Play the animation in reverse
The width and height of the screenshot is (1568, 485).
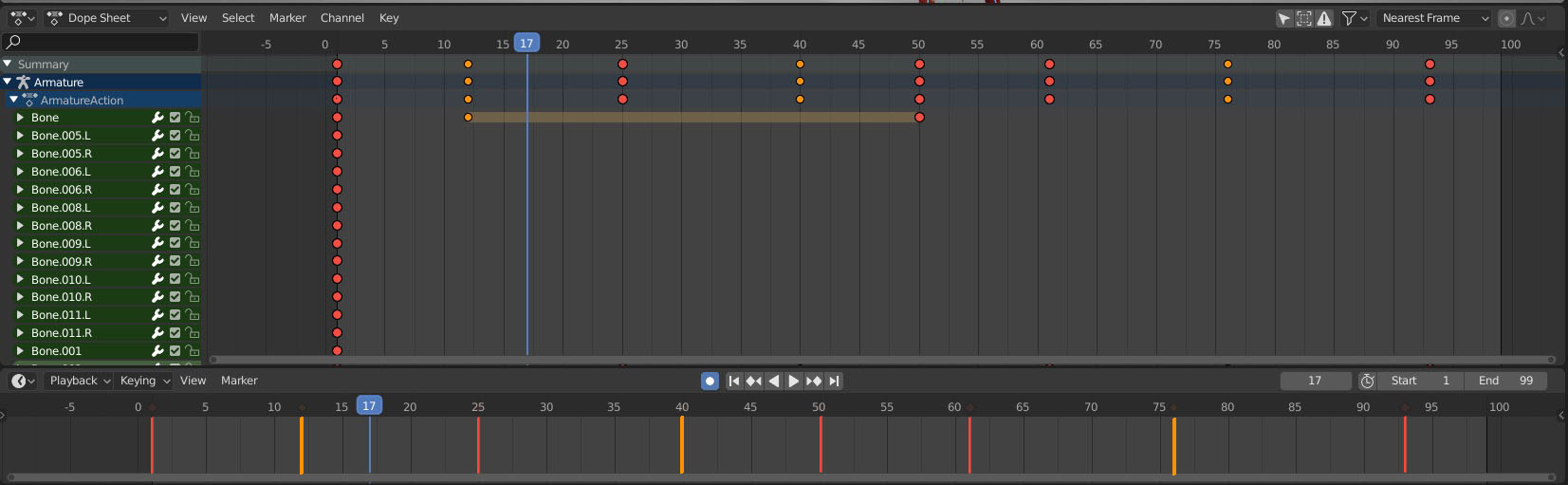(x=773, y=381)
